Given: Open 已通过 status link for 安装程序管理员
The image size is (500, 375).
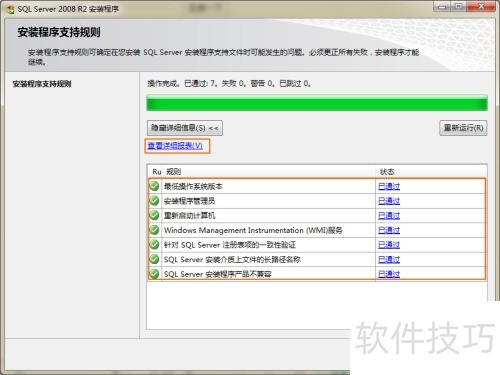Looking at the screenshot, I should (389, 201).
